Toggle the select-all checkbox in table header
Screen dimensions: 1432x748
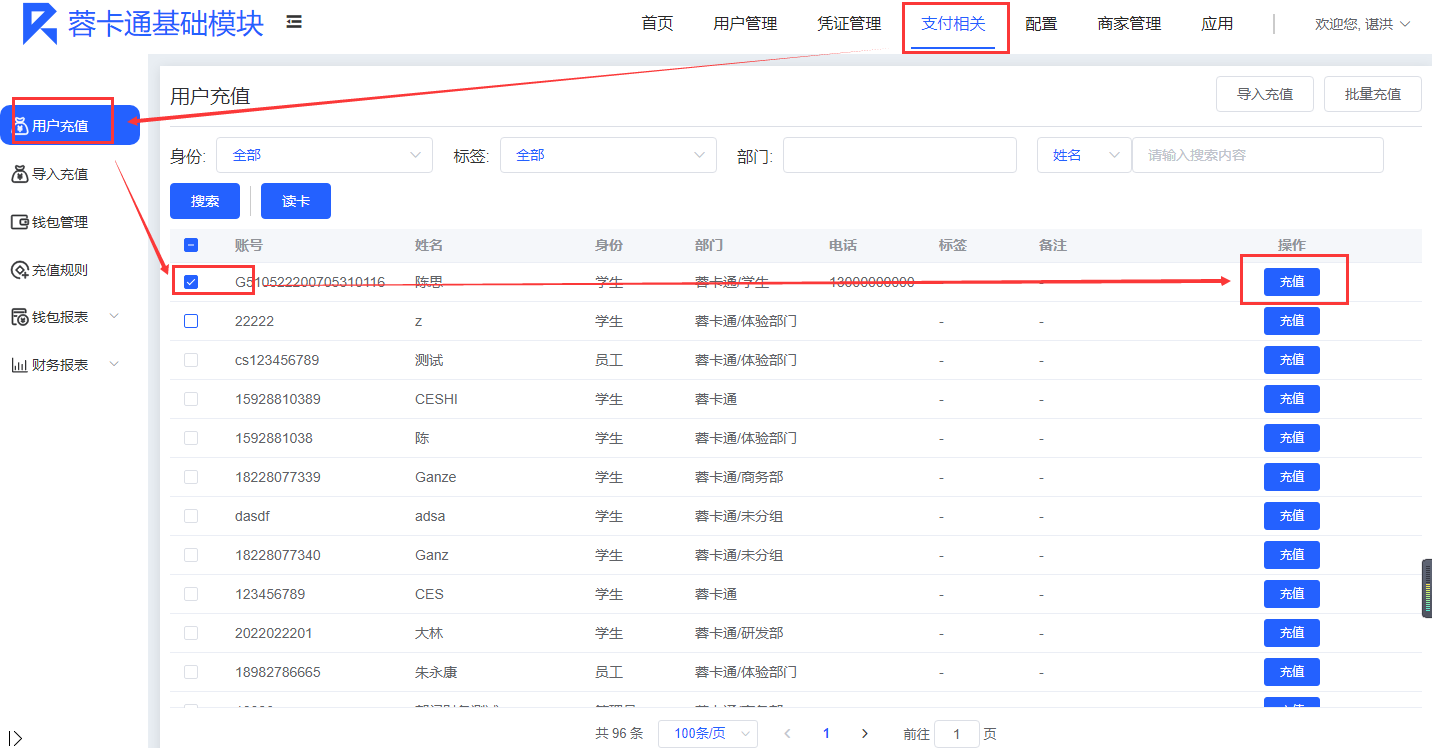(x=191, y=245)
